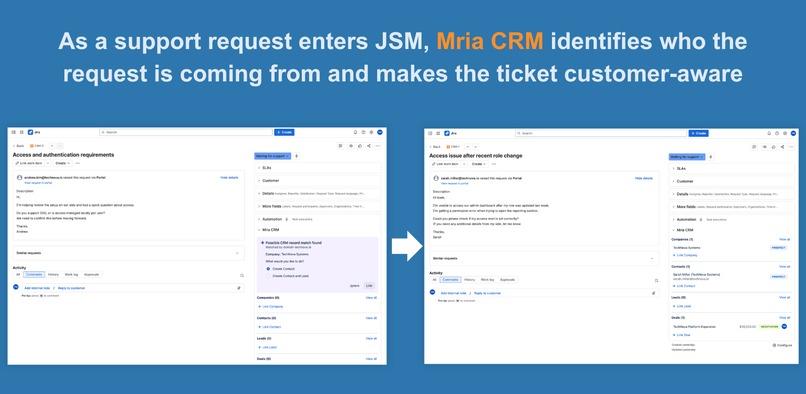Click attachment paperclip in authentication ticket comment box
The width and height of the screenshot is (806, 394).
239,288
